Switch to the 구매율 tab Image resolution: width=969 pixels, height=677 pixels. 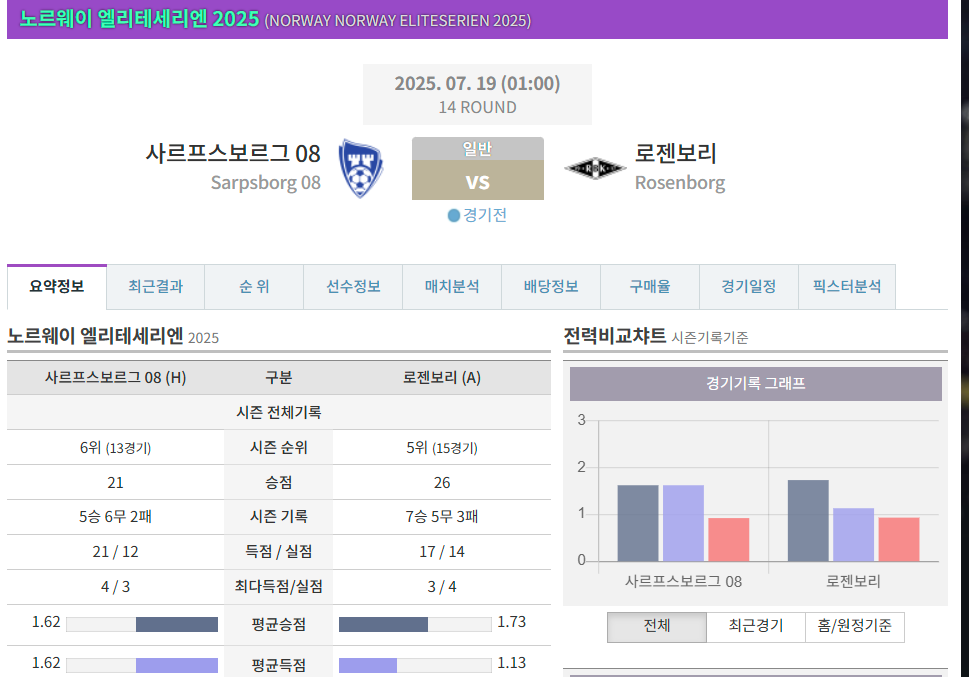pyautogui.click(x=650, y=287)
